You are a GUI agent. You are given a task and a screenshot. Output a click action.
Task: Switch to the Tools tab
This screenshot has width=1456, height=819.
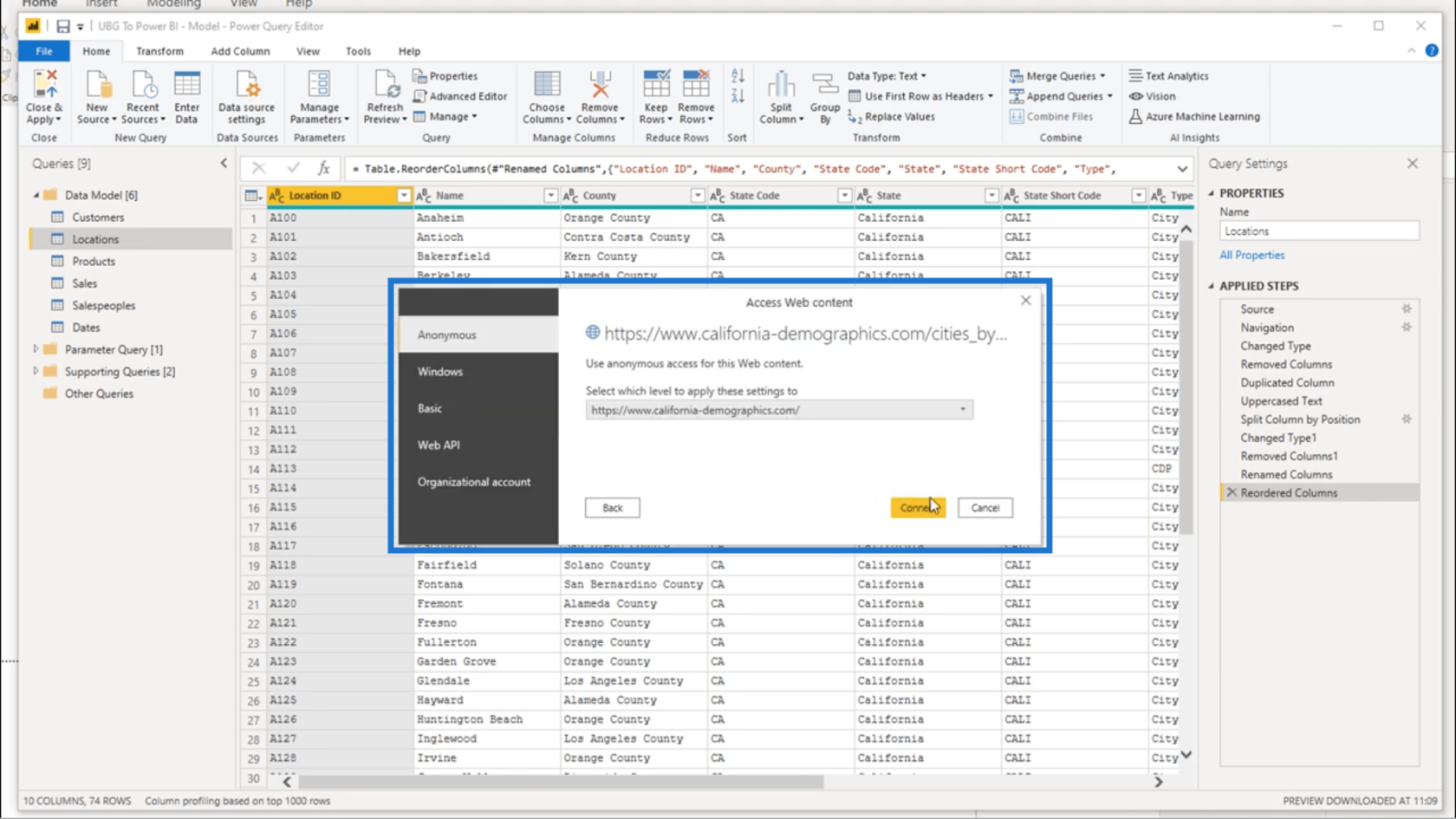pyautogui.click(x=358, y=51)
